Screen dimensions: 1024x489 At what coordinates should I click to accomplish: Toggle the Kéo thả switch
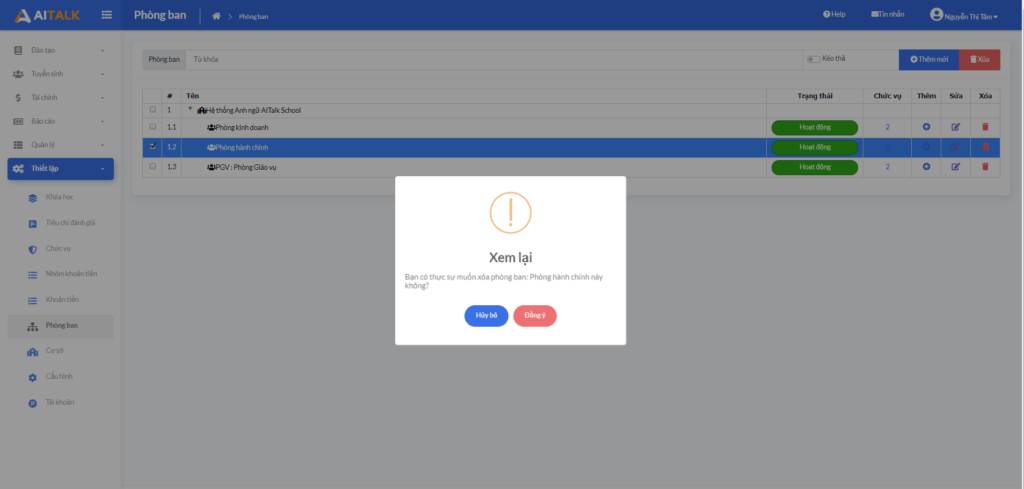(x=813, y=59)
